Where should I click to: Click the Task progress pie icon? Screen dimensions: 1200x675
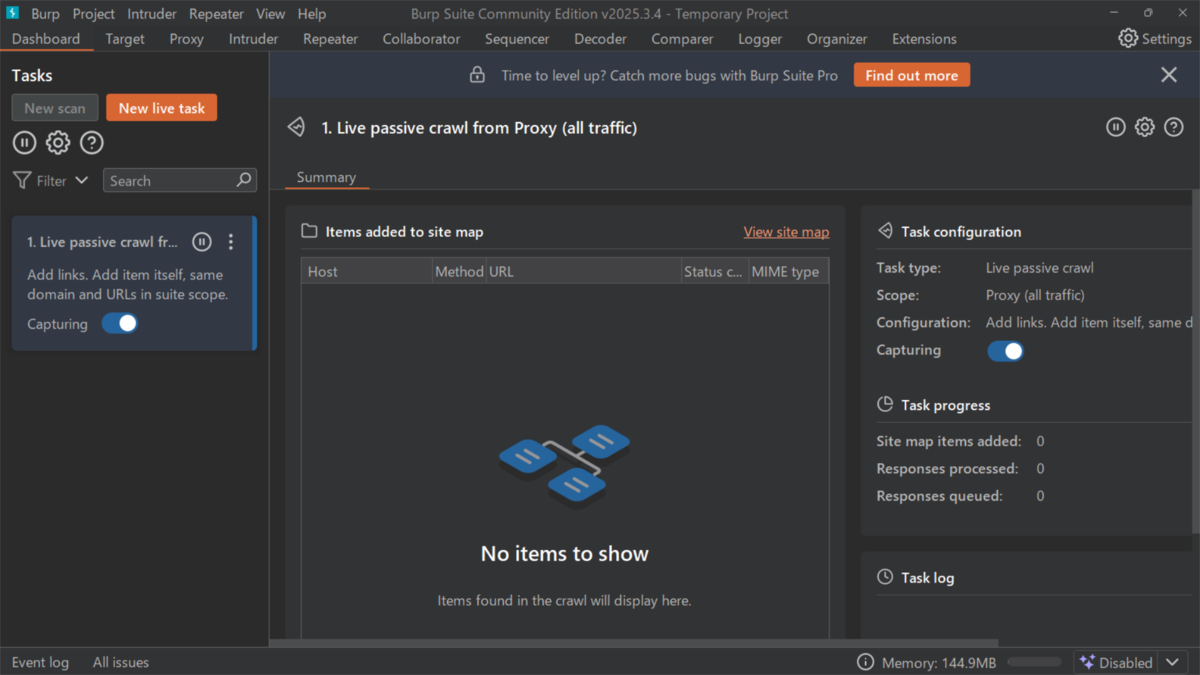pyautogui.click(x=885, y=405)
